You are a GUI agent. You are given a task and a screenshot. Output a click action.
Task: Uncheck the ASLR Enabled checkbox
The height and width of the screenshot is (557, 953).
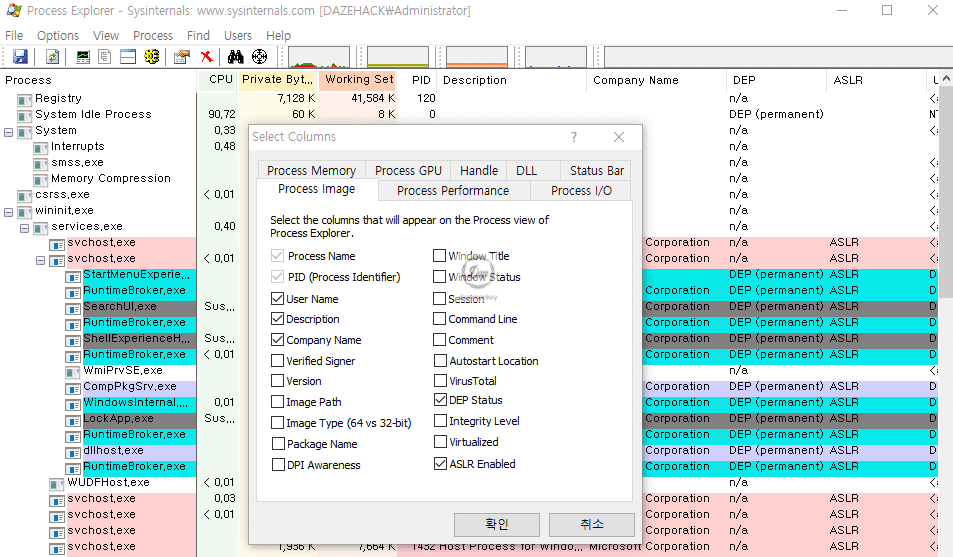(441, 464)
